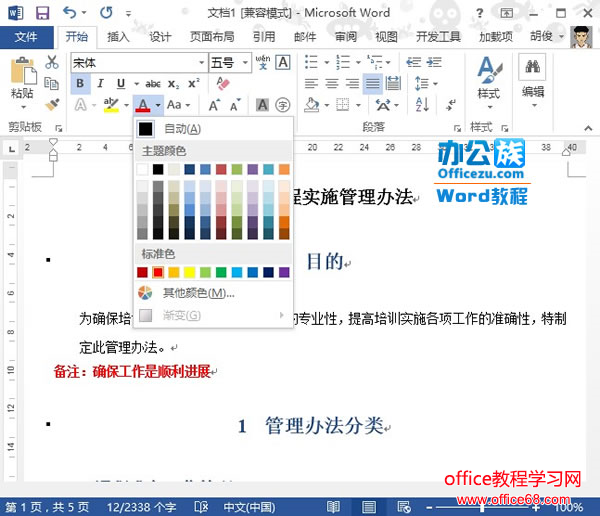Open the highlight color dropdown arrow
Viewport: 600px width, 516px height.
pos(126,105)
